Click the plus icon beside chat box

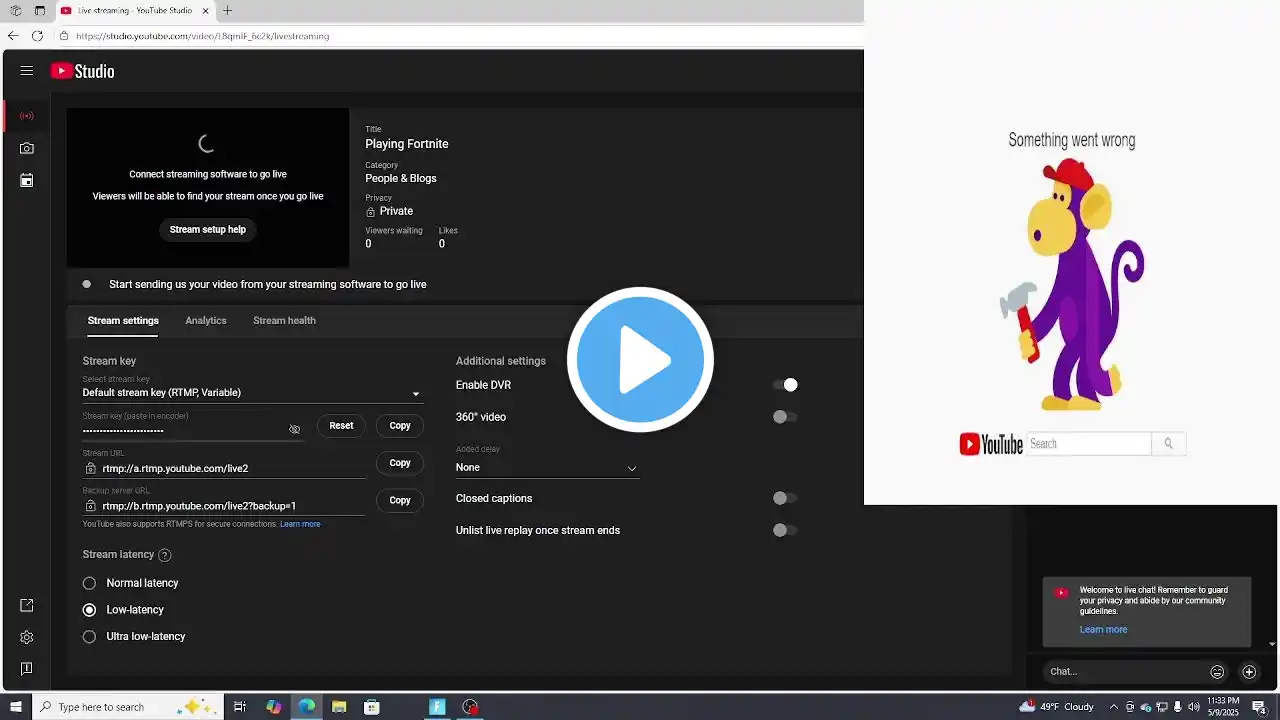(1249, 672)
